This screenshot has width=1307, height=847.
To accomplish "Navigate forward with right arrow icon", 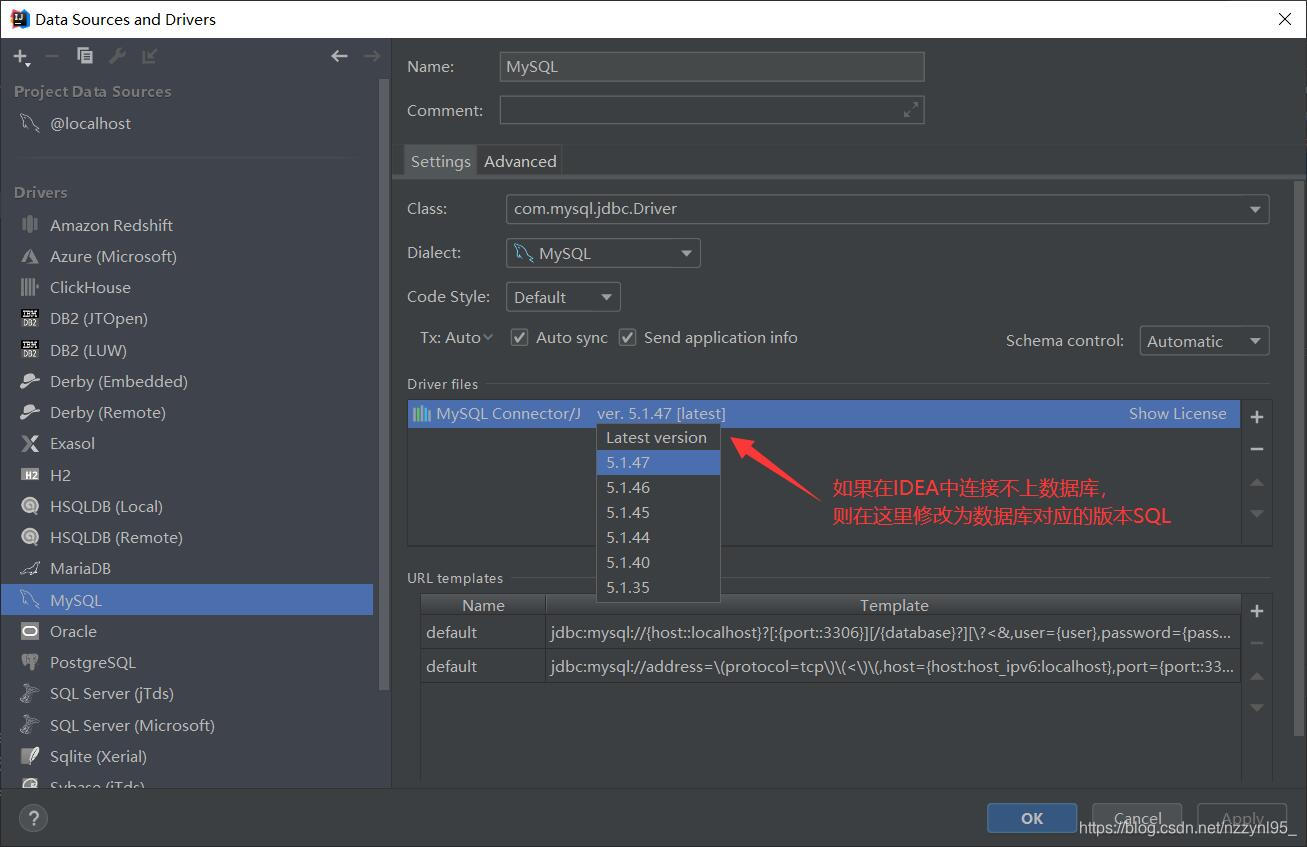I will pos(372,56).
